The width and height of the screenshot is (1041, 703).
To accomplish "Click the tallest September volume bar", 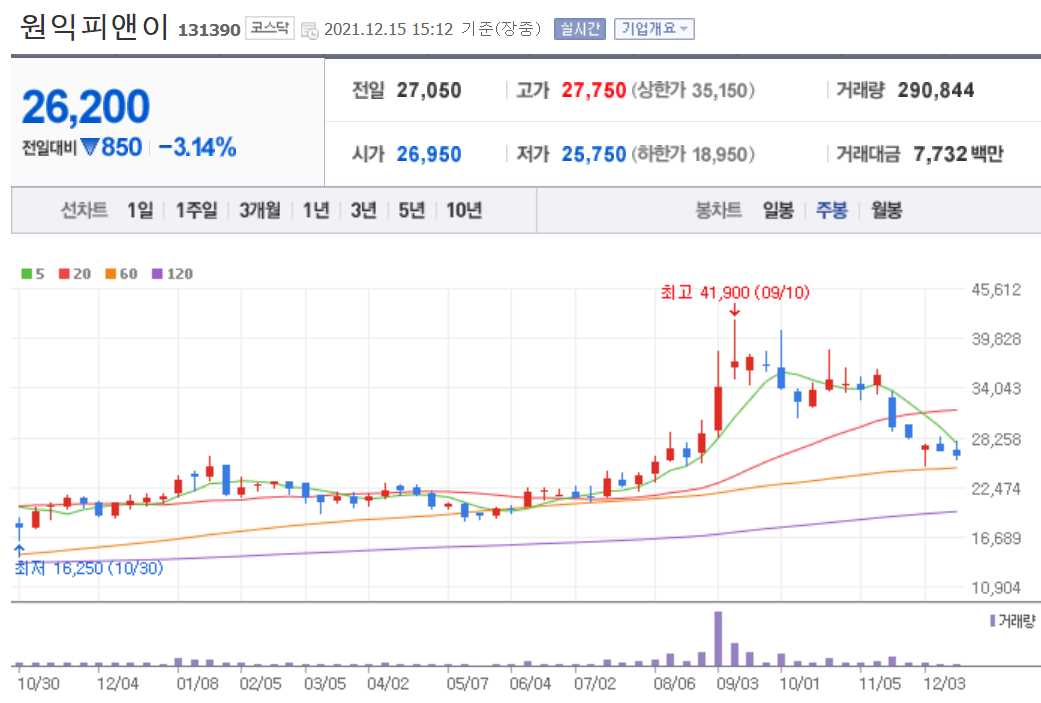I will tap(719, 640).
